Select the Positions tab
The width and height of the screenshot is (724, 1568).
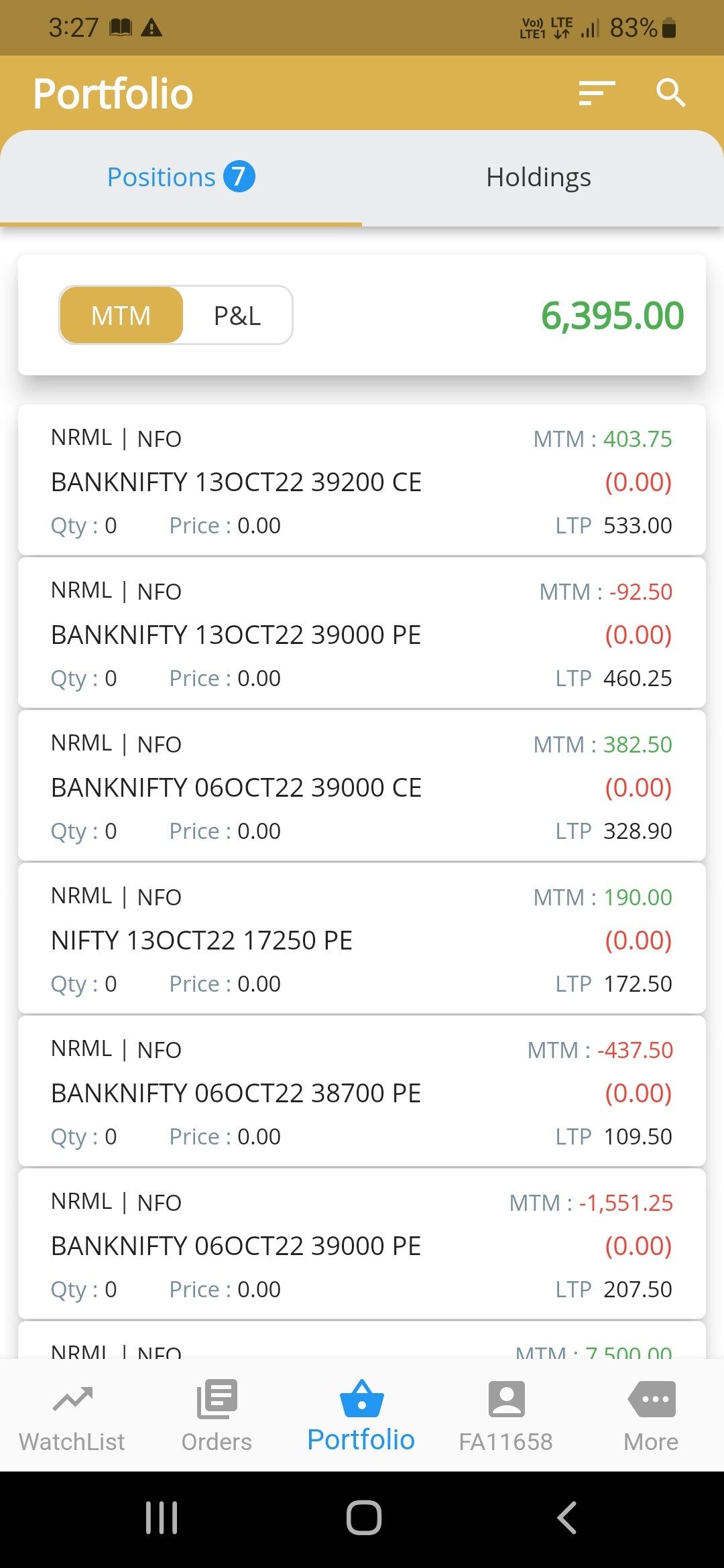(x=180, y=178)
